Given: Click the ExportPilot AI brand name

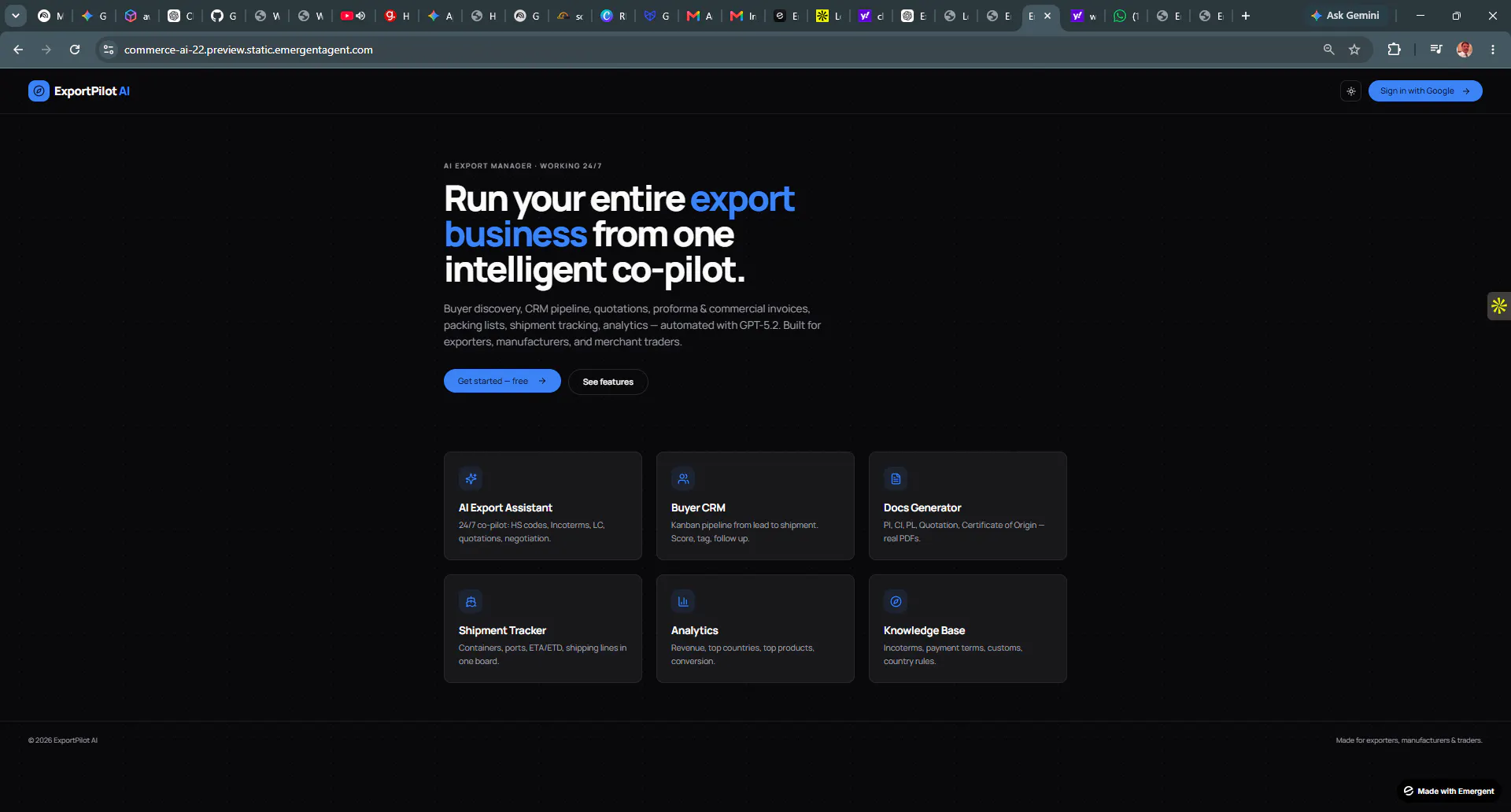Looking at the screenshot, I should click(92, 91).
